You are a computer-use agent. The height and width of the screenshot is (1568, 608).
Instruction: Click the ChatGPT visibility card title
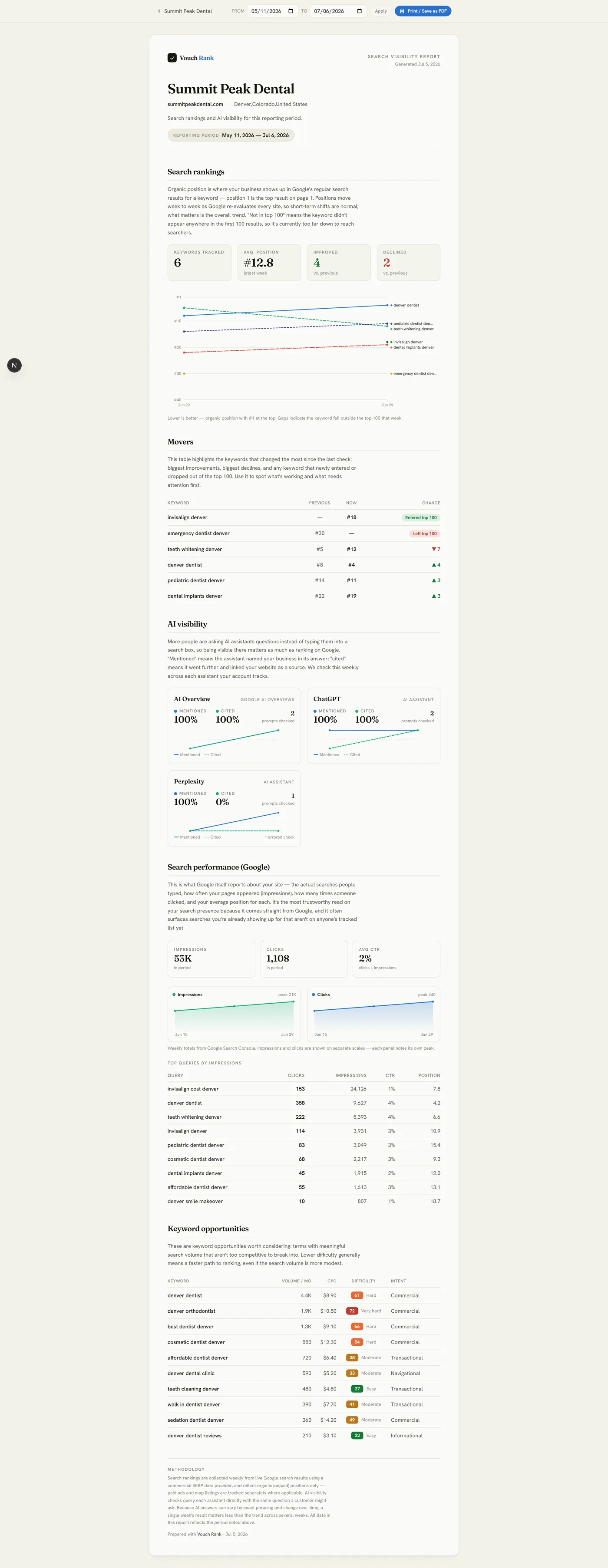[327, 699]
